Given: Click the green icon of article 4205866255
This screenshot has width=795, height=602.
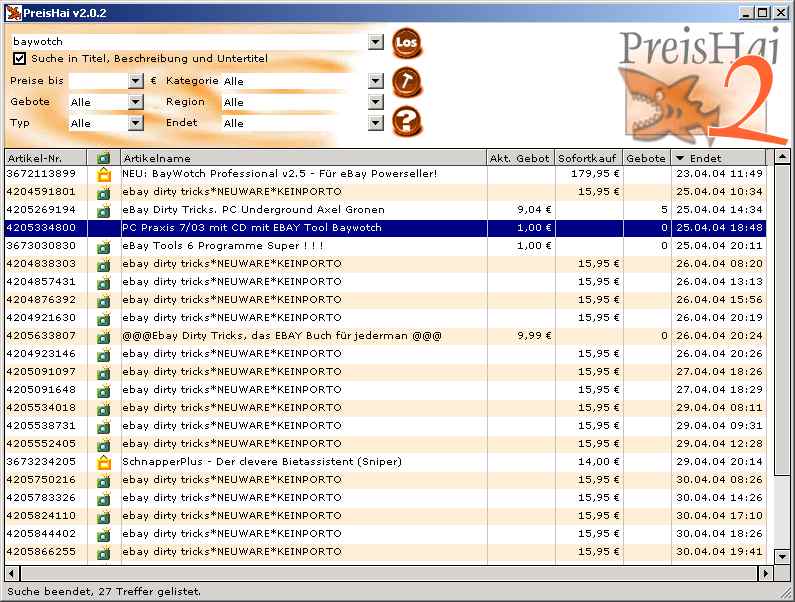Looking at the screenshot, I should point(104,552).
